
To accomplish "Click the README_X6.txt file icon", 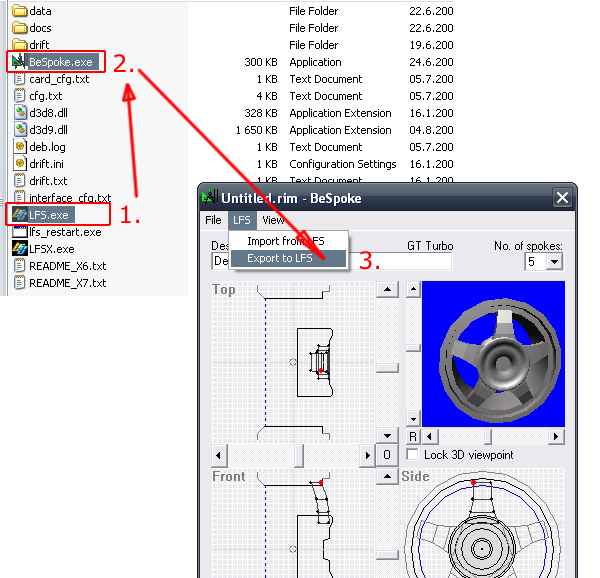I will pos(20,265).
